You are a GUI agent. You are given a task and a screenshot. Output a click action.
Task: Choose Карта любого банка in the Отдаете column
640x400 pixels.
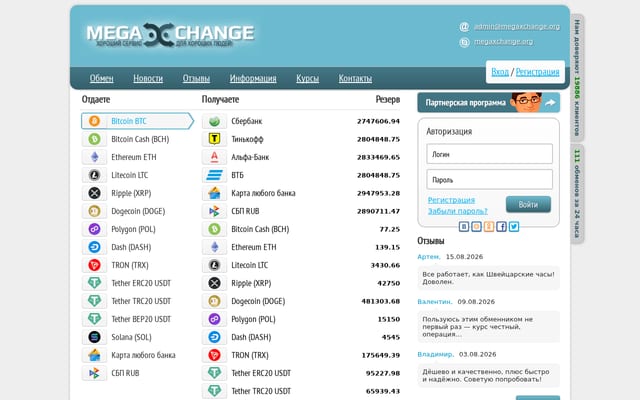pyautogui.click(x=137, y=355)
